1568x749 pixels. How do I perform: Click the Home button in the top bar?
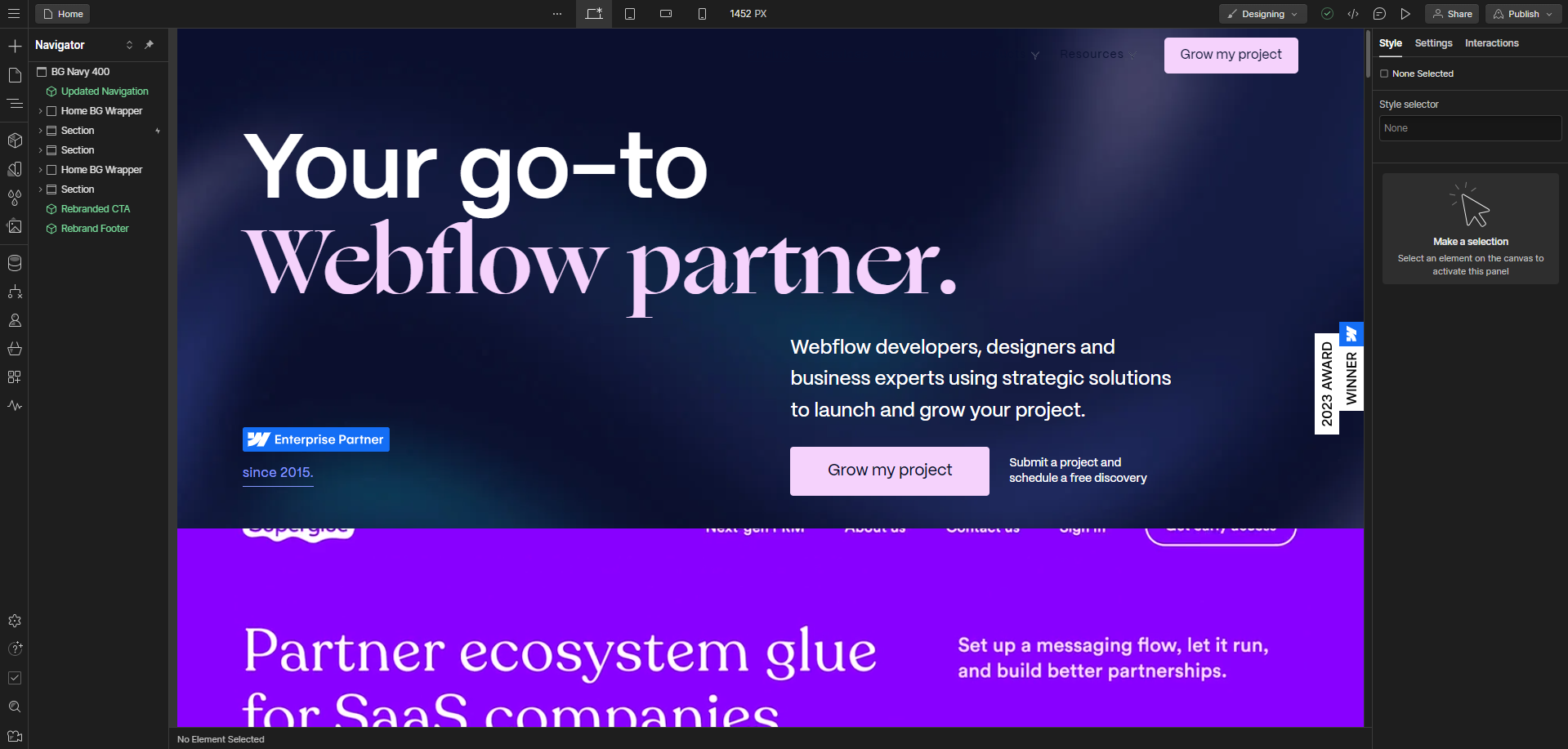[x=62, y=14]
